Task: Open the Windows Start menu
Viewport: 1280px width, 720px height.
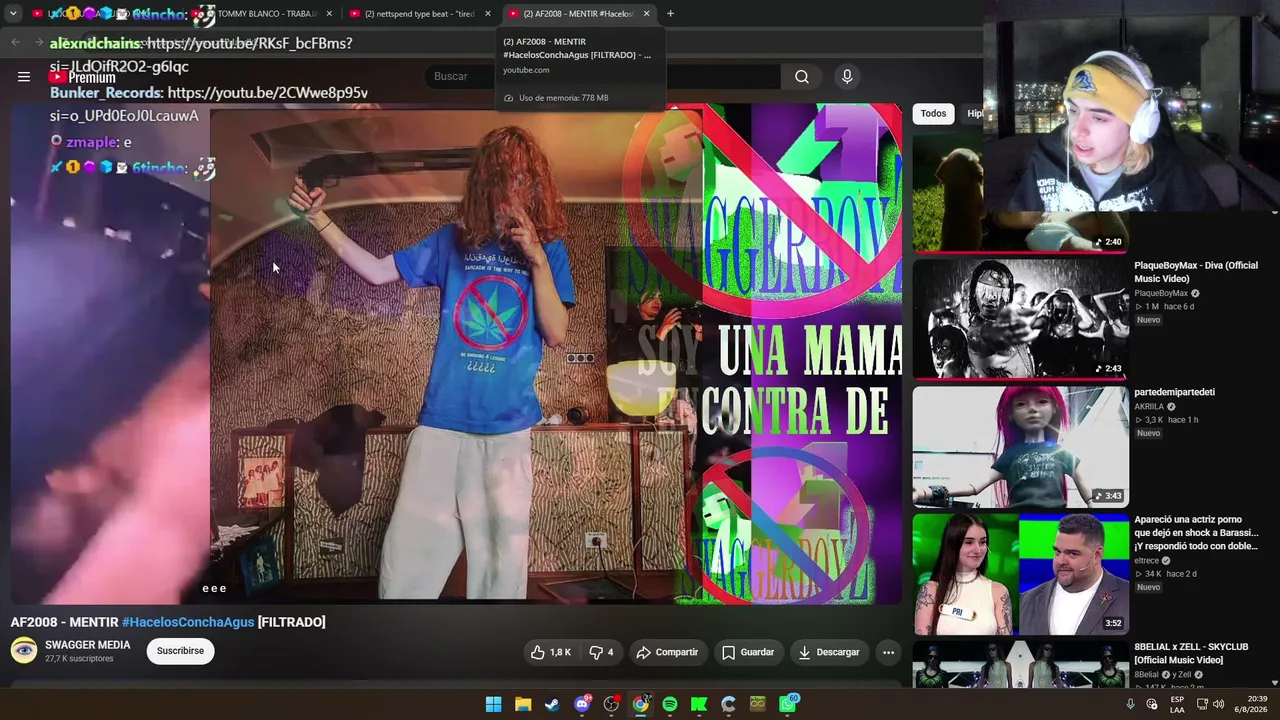Action: coord(493,704)
